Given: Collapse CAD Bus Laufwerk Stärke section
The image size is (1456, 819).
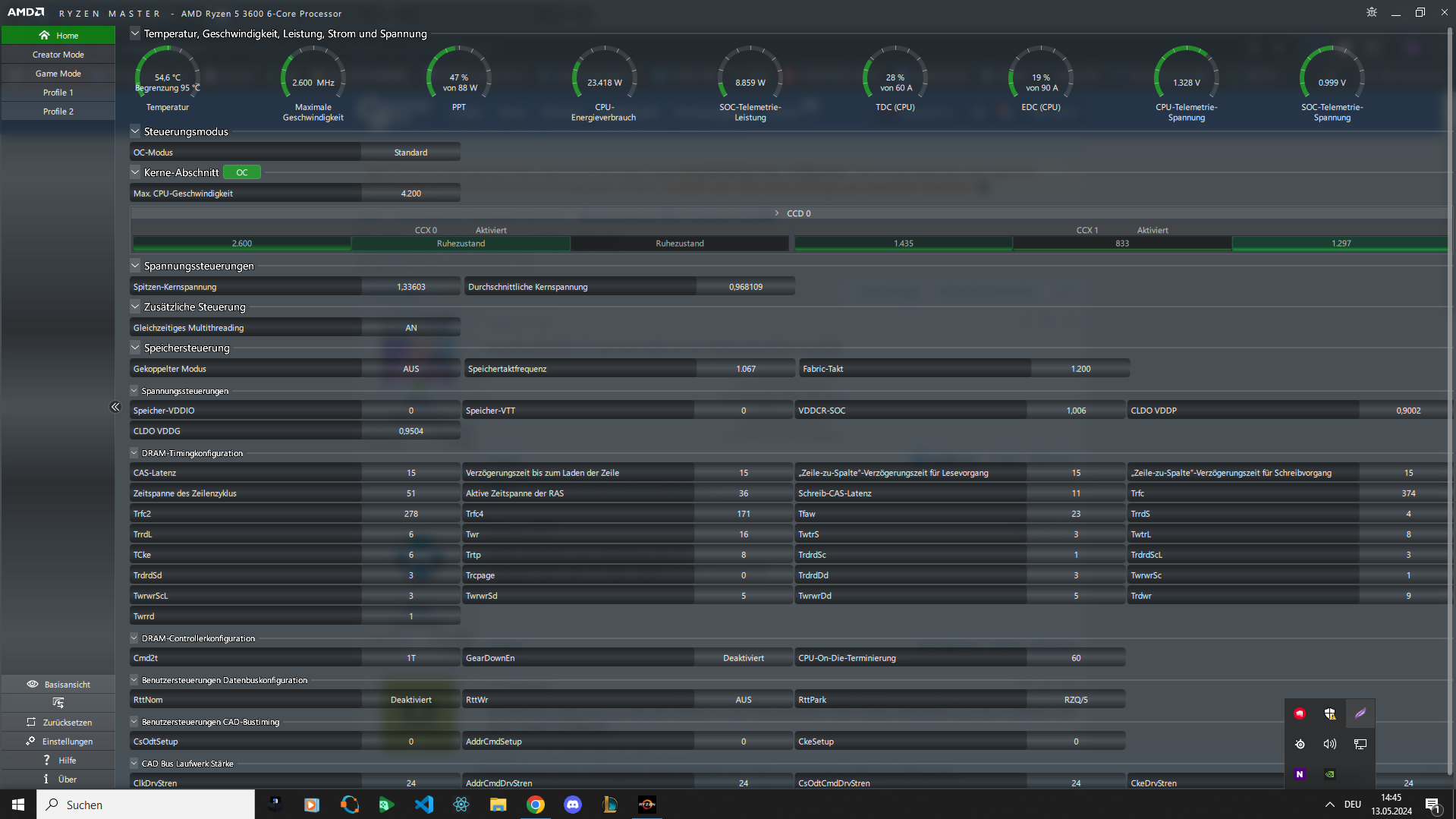Looking at the screenshot, I should (x=134, y=764).
